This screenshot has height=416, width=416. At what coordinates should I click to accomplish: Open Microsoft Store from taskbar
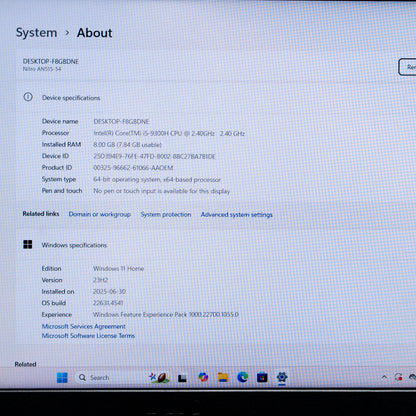(x=262, y=377)
